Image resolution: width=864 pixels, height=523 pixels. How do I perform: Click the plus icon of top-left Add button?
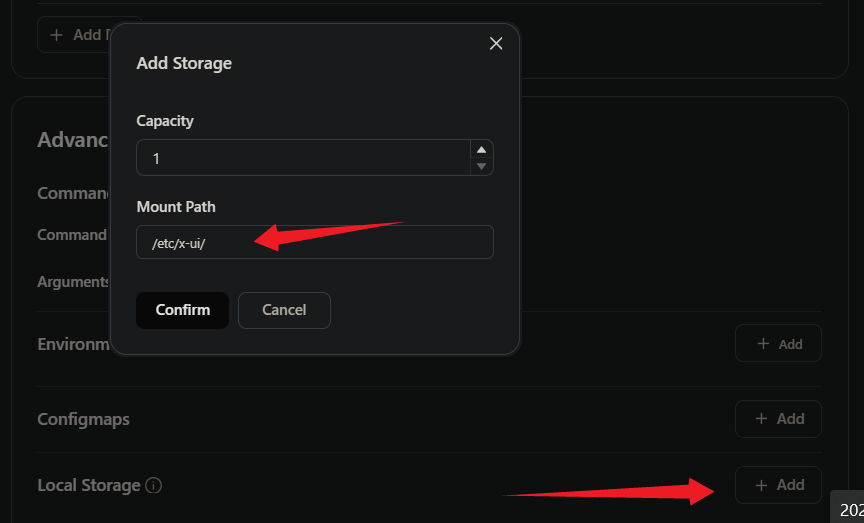pos(56,35)
